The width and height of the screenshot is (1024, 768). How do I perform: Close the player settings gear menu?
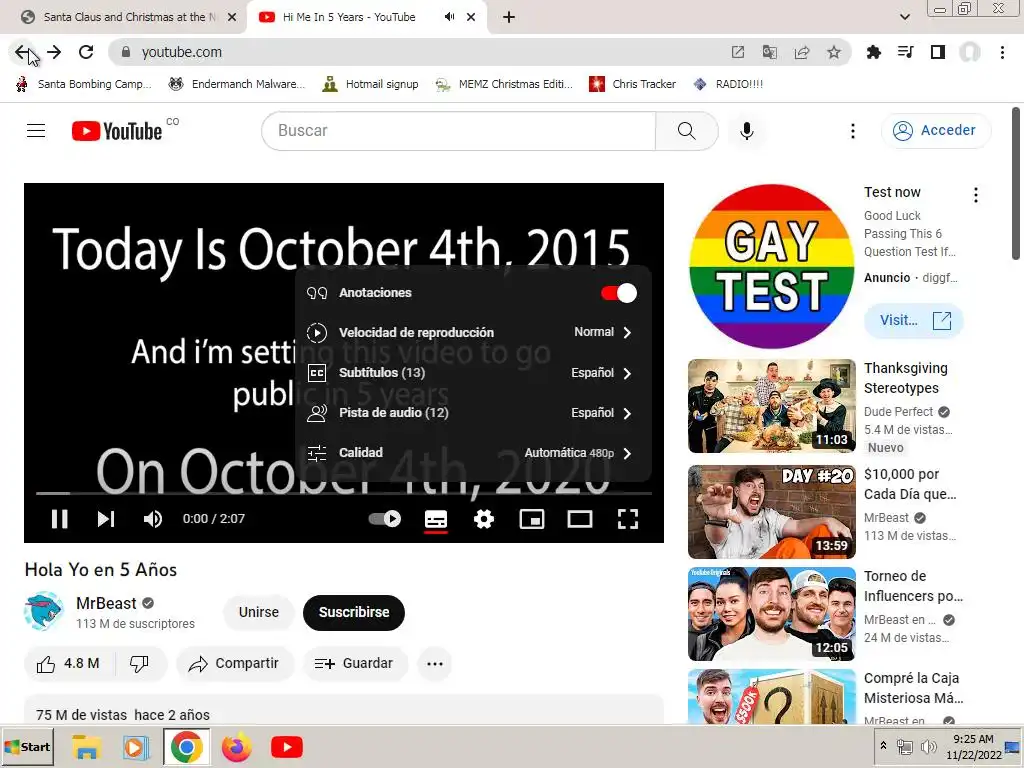click(x=484, y=519)
